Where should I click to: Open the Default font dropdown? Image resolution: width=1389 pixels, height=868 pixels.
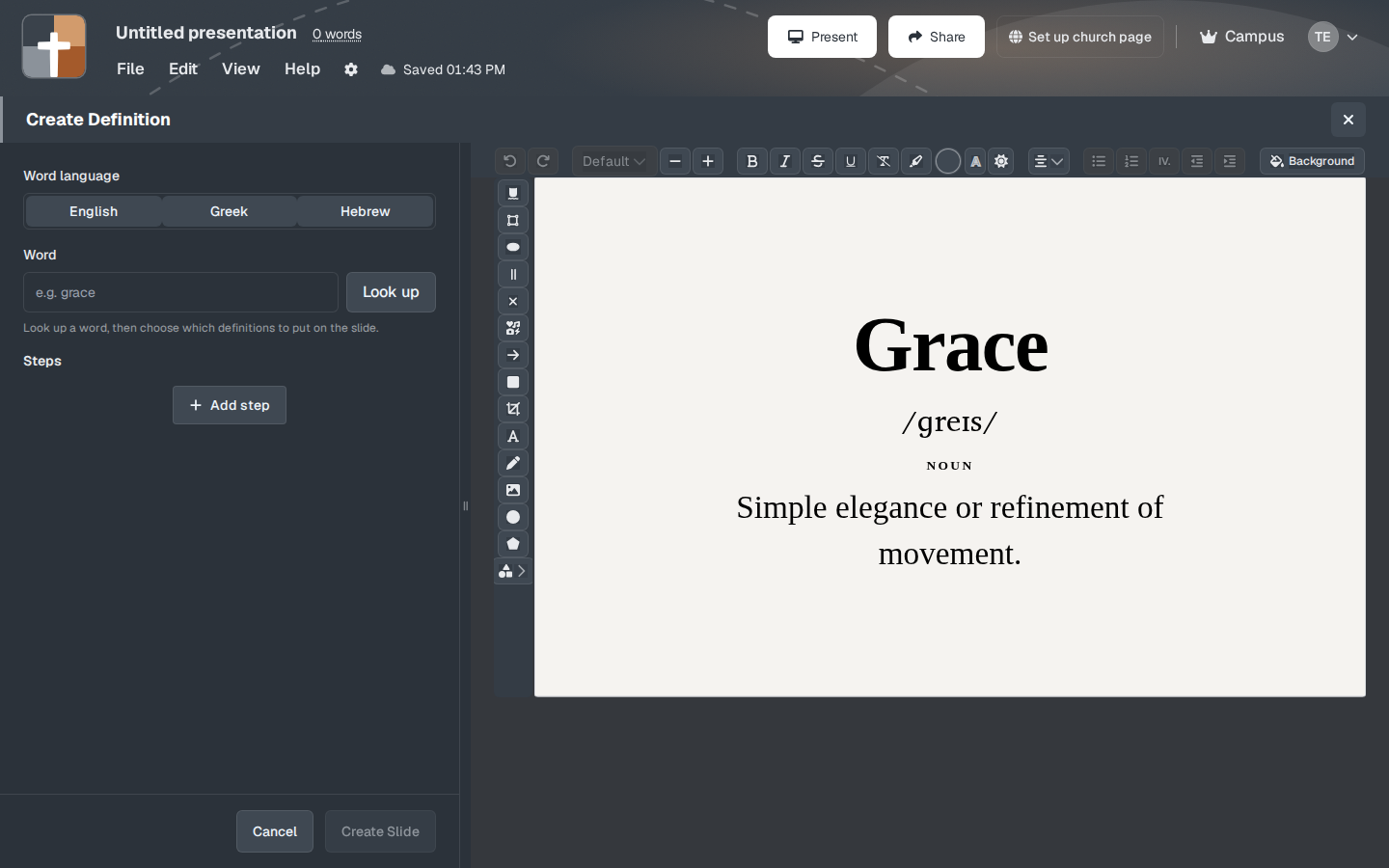point(613,161)
